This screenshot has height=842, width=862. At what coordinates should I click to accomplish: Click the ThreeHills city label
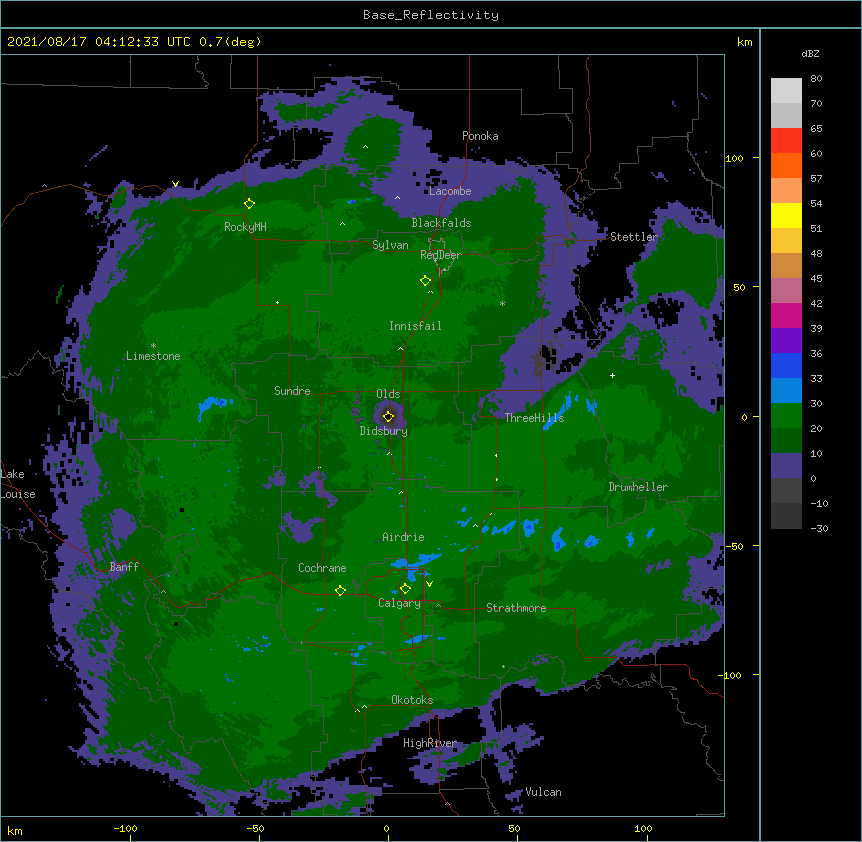coord(534,418)
